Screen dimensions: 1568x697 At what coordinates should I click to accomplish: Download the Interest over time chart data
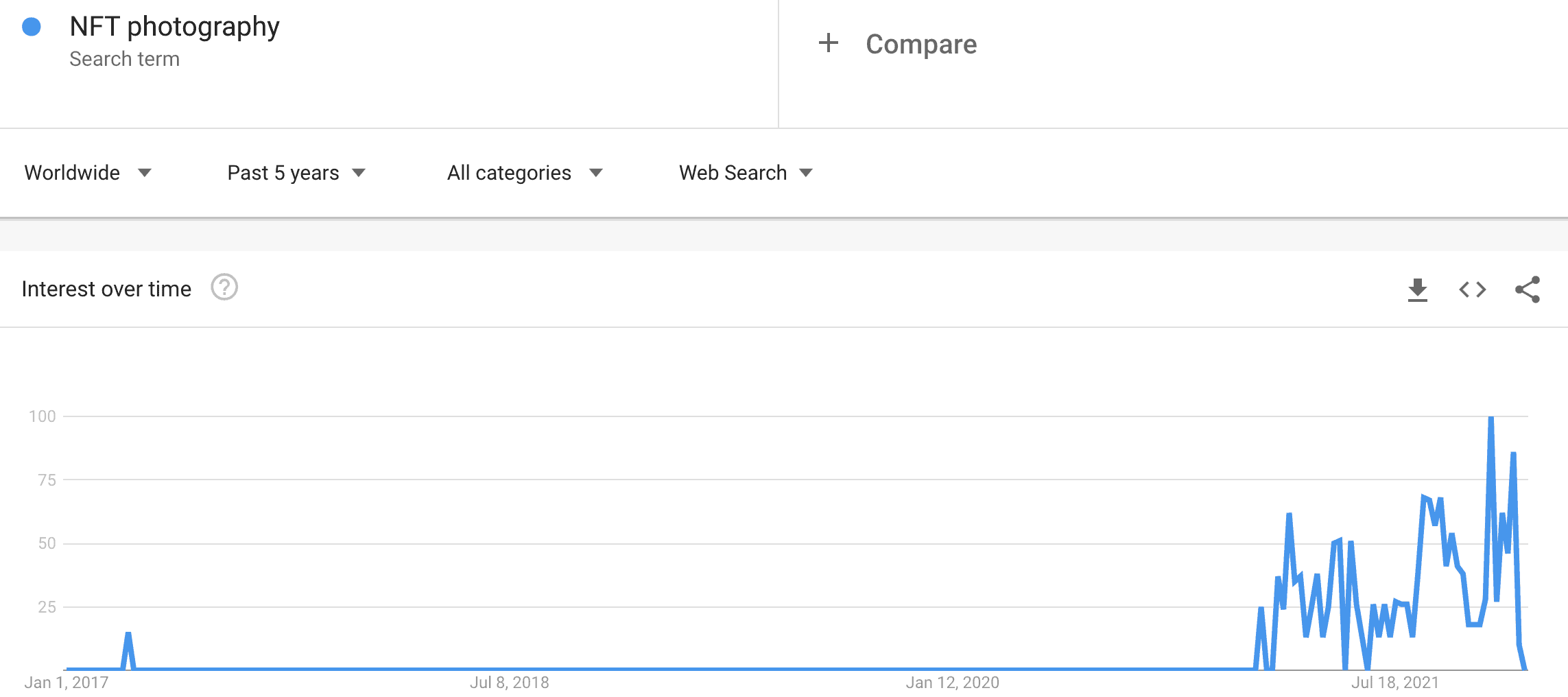point(1417,290)
